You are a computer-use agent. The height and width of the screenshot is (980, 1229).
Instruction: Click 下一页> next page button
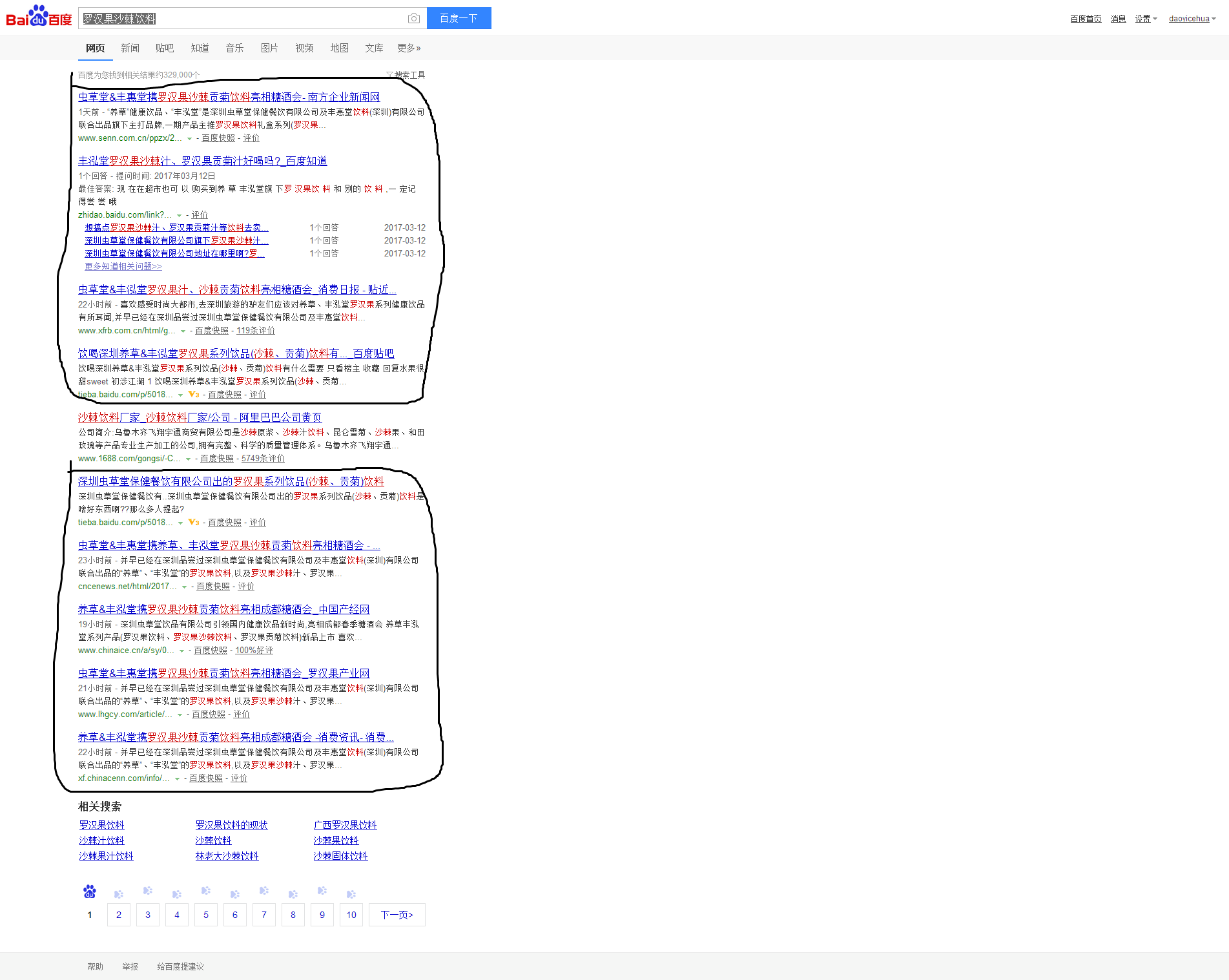coord(397,915)
